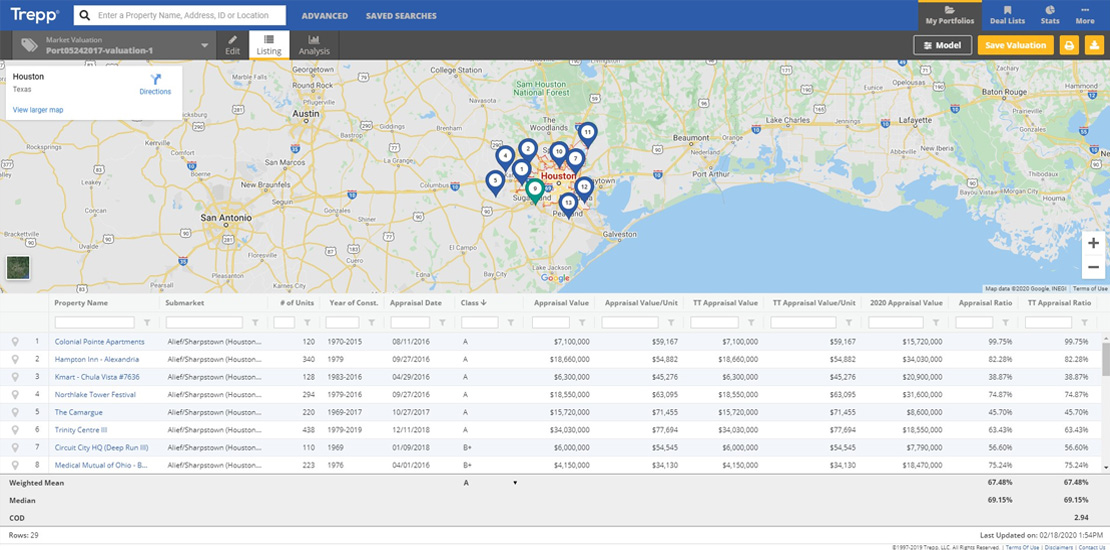Open the Stats pie chart icon
Image resolution: width=1110 pixels, height=550 pixels.
(x=1050, y=10)
